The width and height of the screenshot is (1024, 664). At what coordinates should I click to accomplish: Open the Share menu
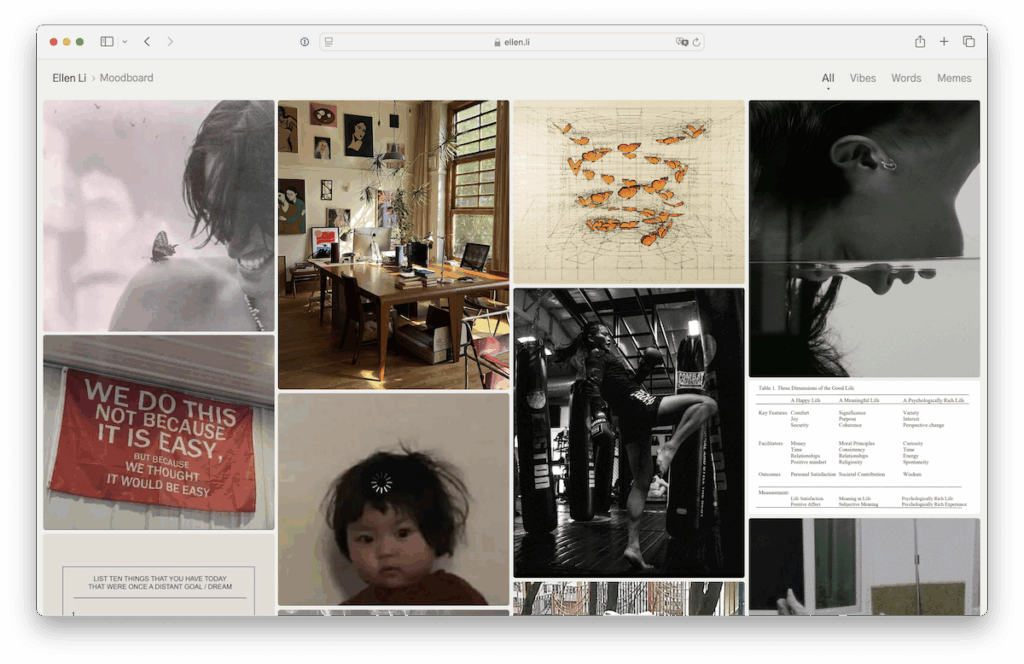(x=920, y=42)
